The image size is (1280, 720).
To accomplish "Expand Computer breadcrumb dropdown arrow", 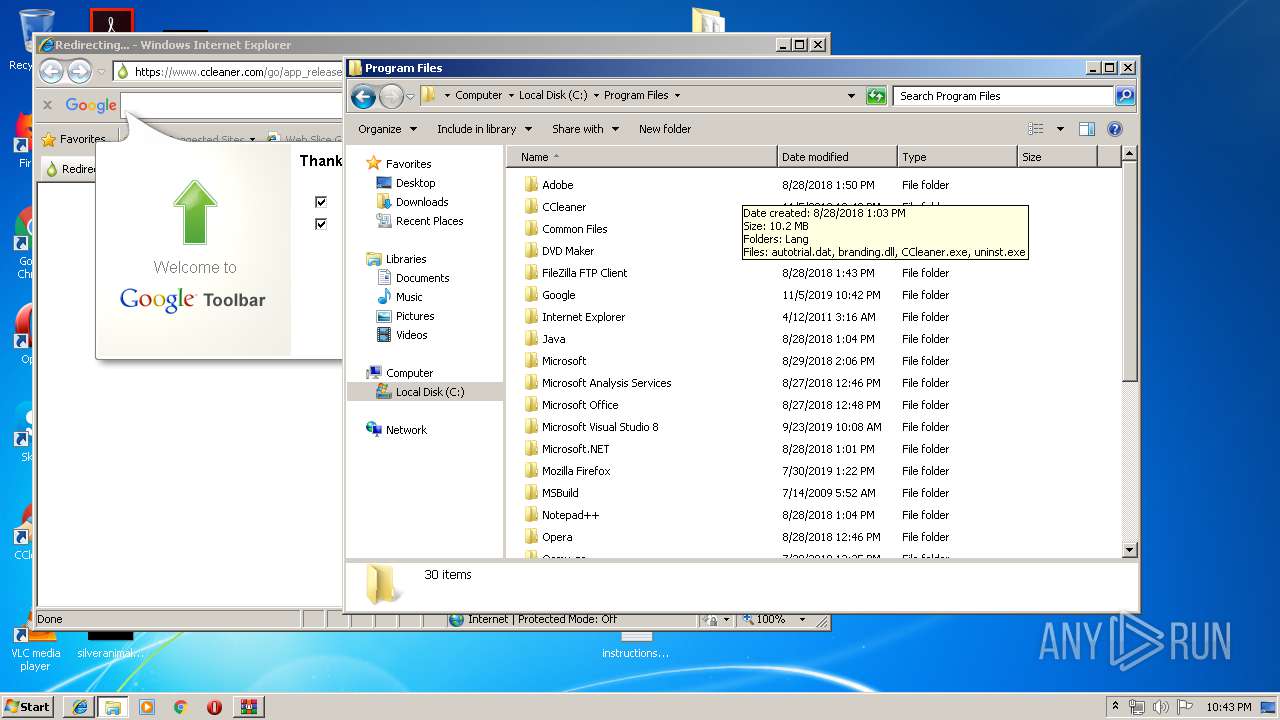I will (511, 96).
